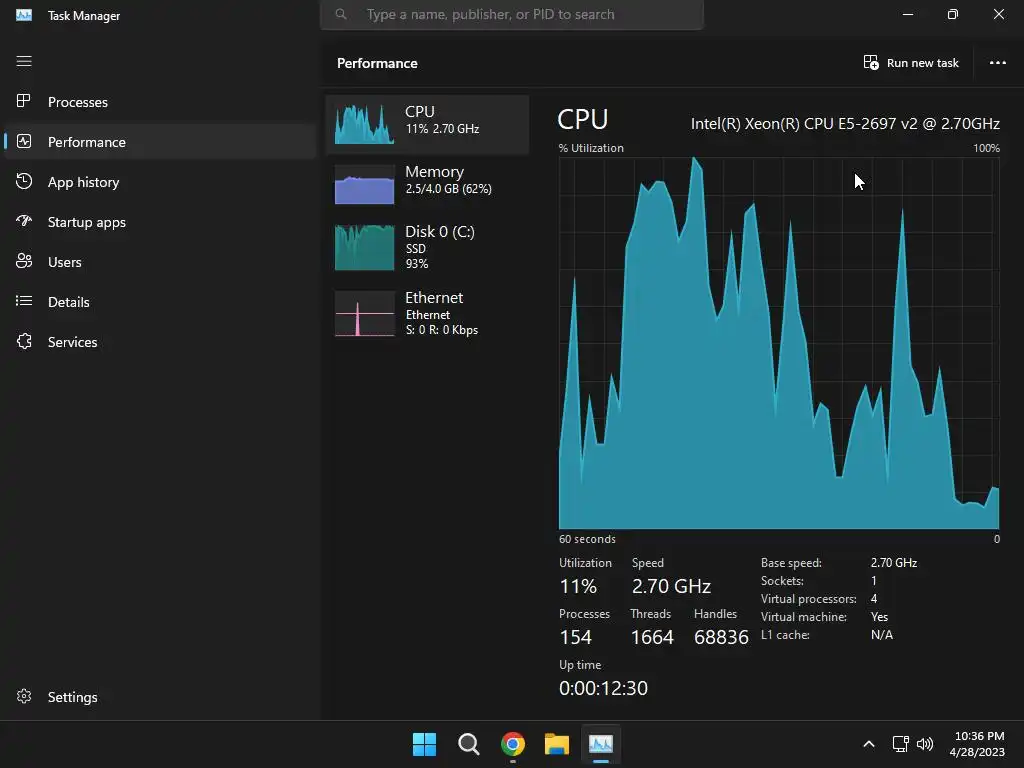Click the CPU mini graph thumbnail
Image resolution: width=1024 pixels, height=768 pixels.
click(x=364, y=123)
